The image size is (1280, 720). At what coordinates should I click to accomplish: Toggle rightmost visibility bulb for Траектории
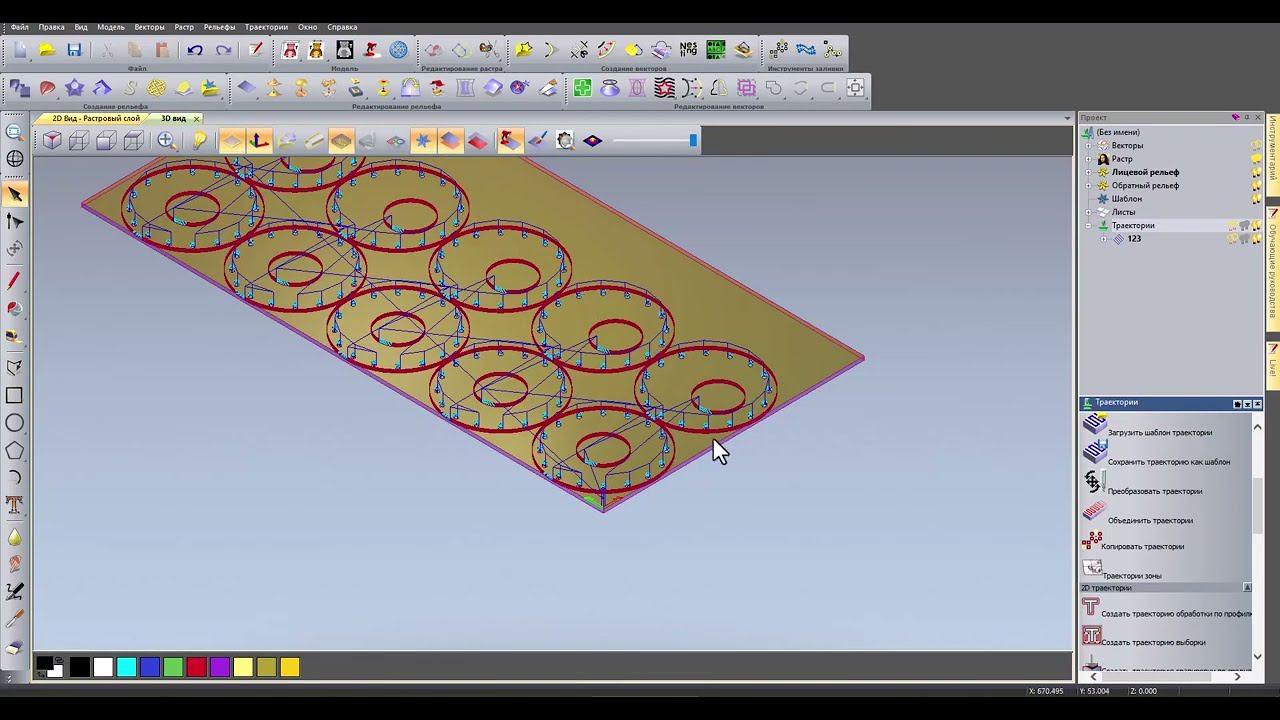[x=1256, y=226]
